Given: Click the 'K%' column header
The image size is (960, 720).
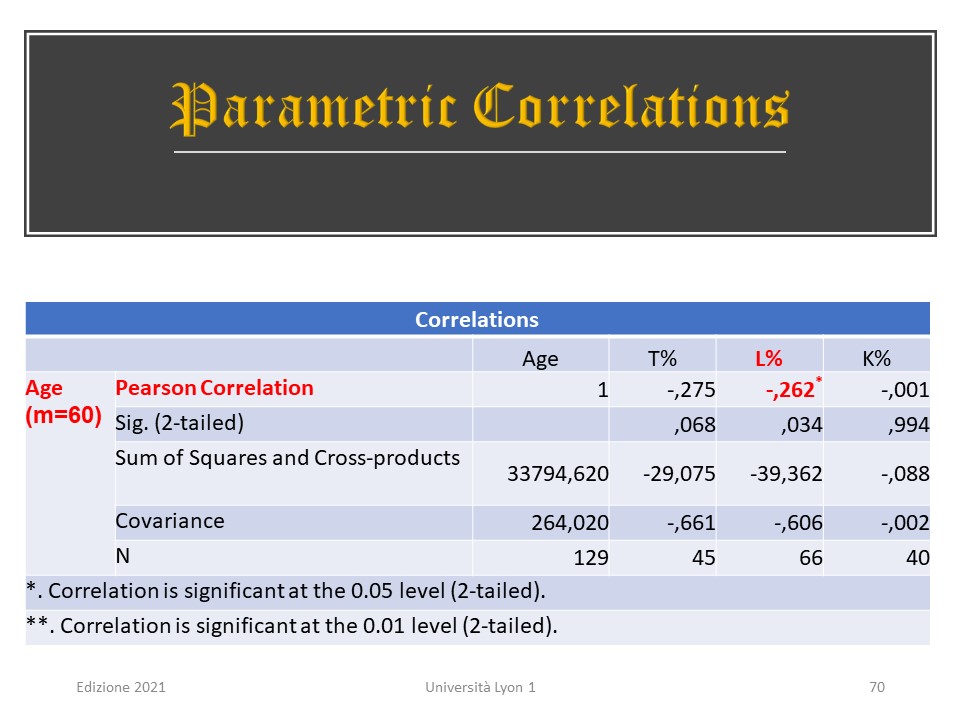Looking at the screenshot, I should (x=876, y=359).
